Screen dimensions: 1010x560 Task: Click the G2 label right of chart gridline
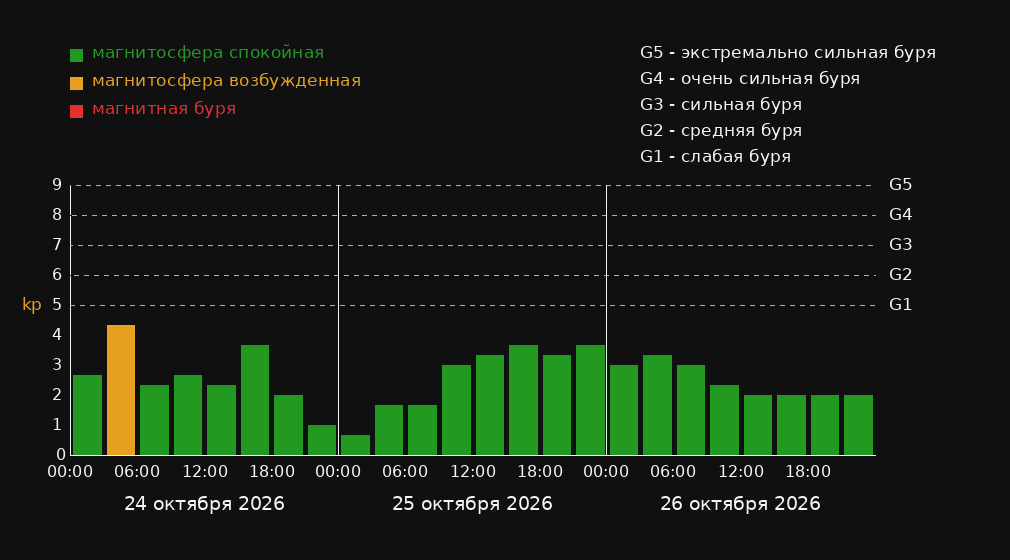900,275
